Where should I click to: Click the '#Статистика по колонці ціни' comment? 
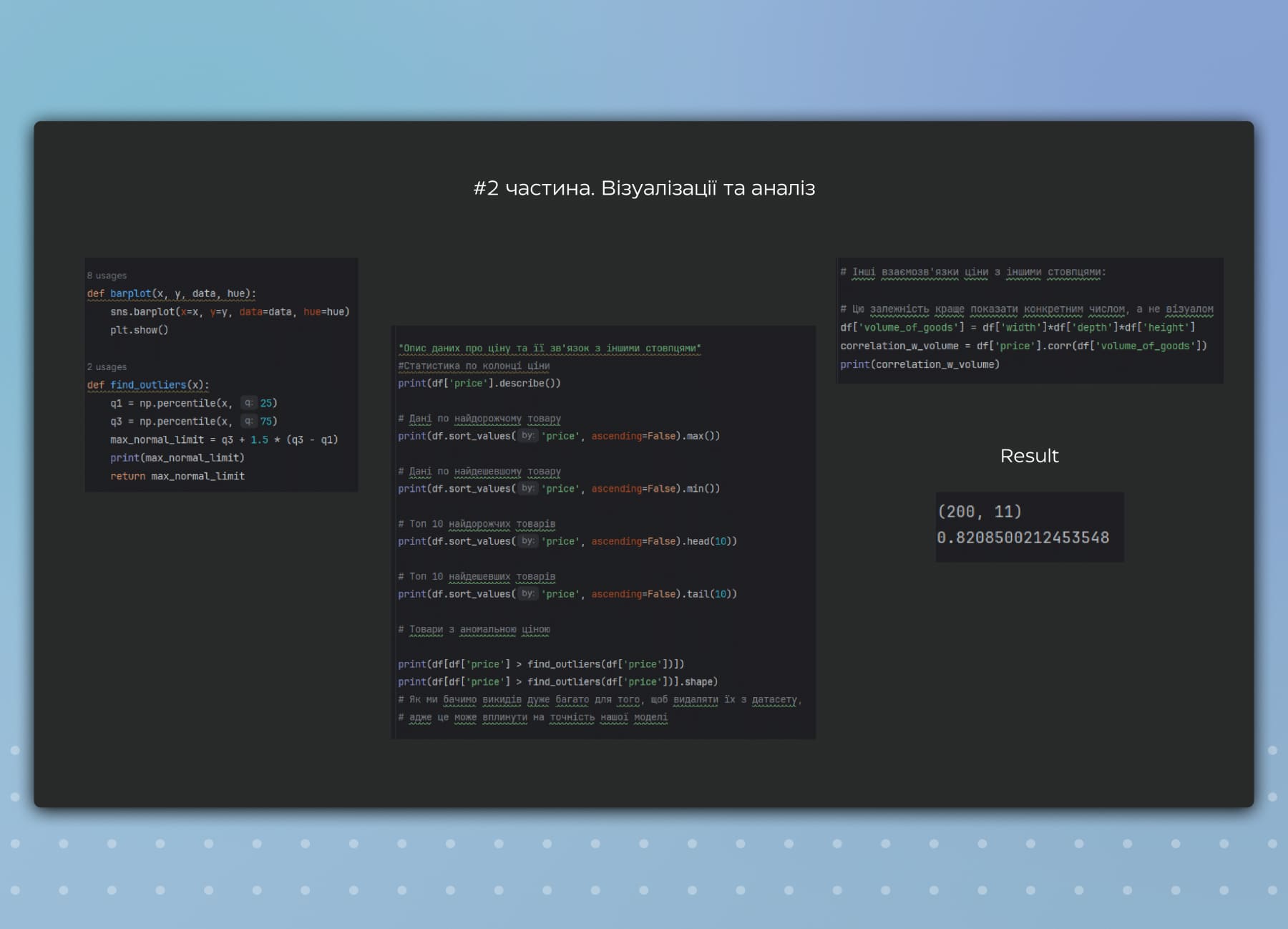tap(474, 366)
